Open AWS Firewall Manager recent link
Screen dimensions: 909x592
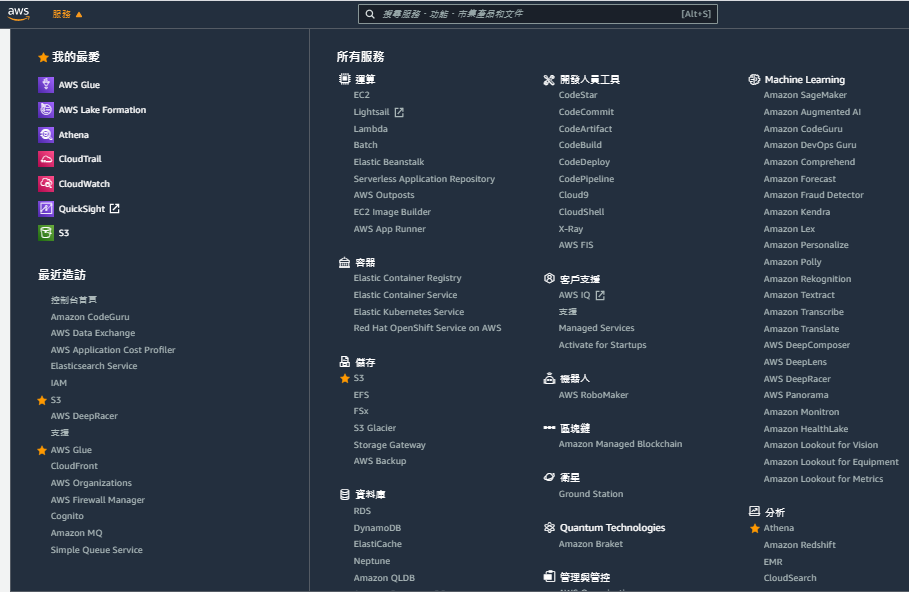point(97,500)
